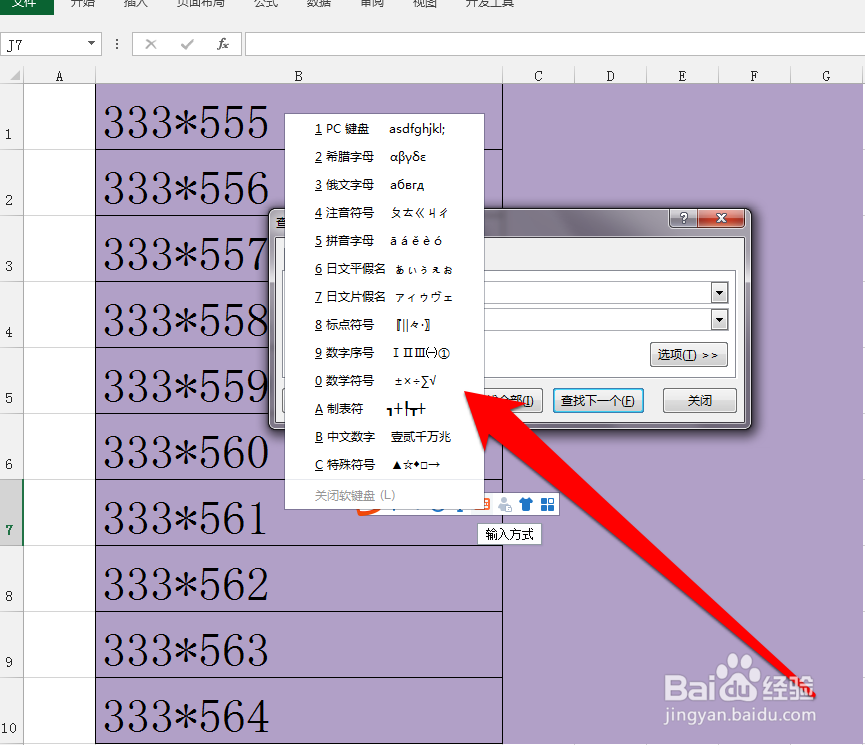Select row 10 header
The height and width of the screenshot is (745, 865).
coord(11,711)
